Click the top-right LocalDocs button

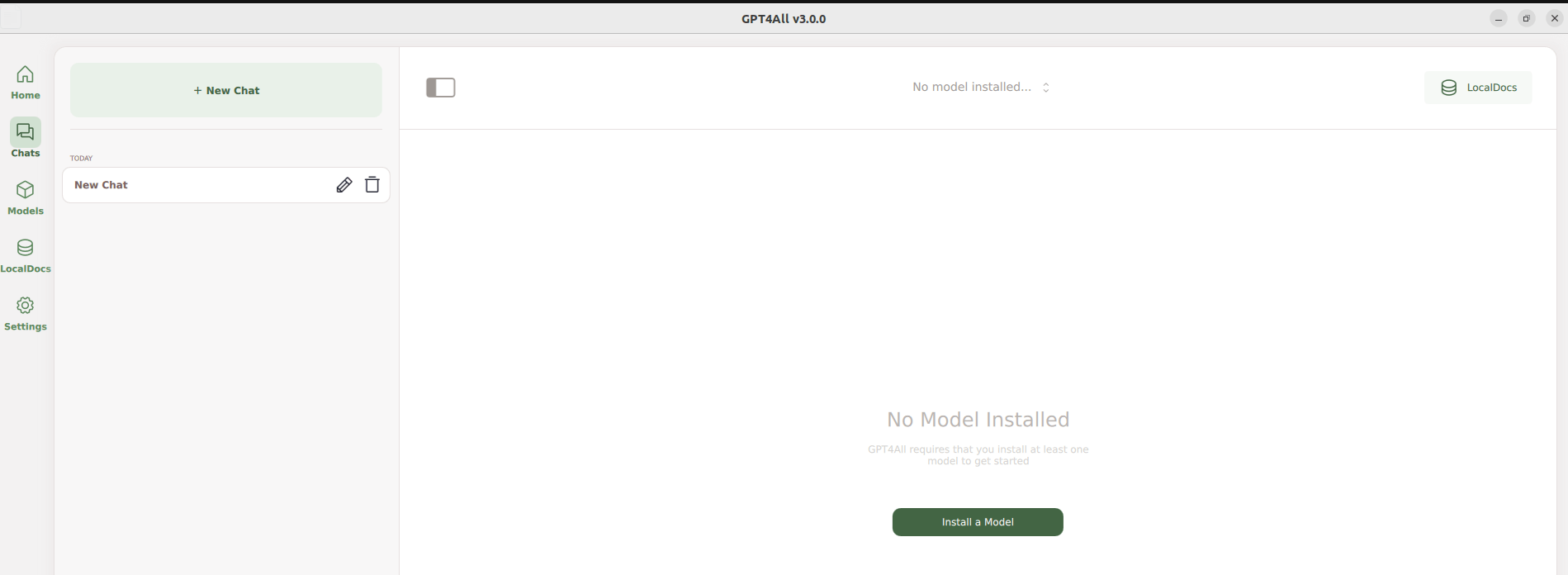tap(1478, 88)
